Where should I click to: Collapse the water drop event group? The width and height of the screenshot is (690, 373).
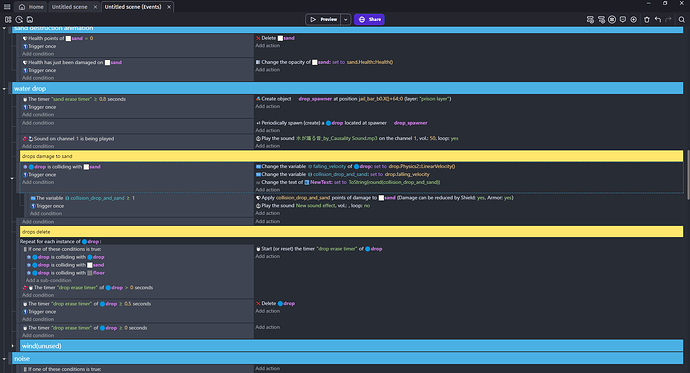[4, 89]
